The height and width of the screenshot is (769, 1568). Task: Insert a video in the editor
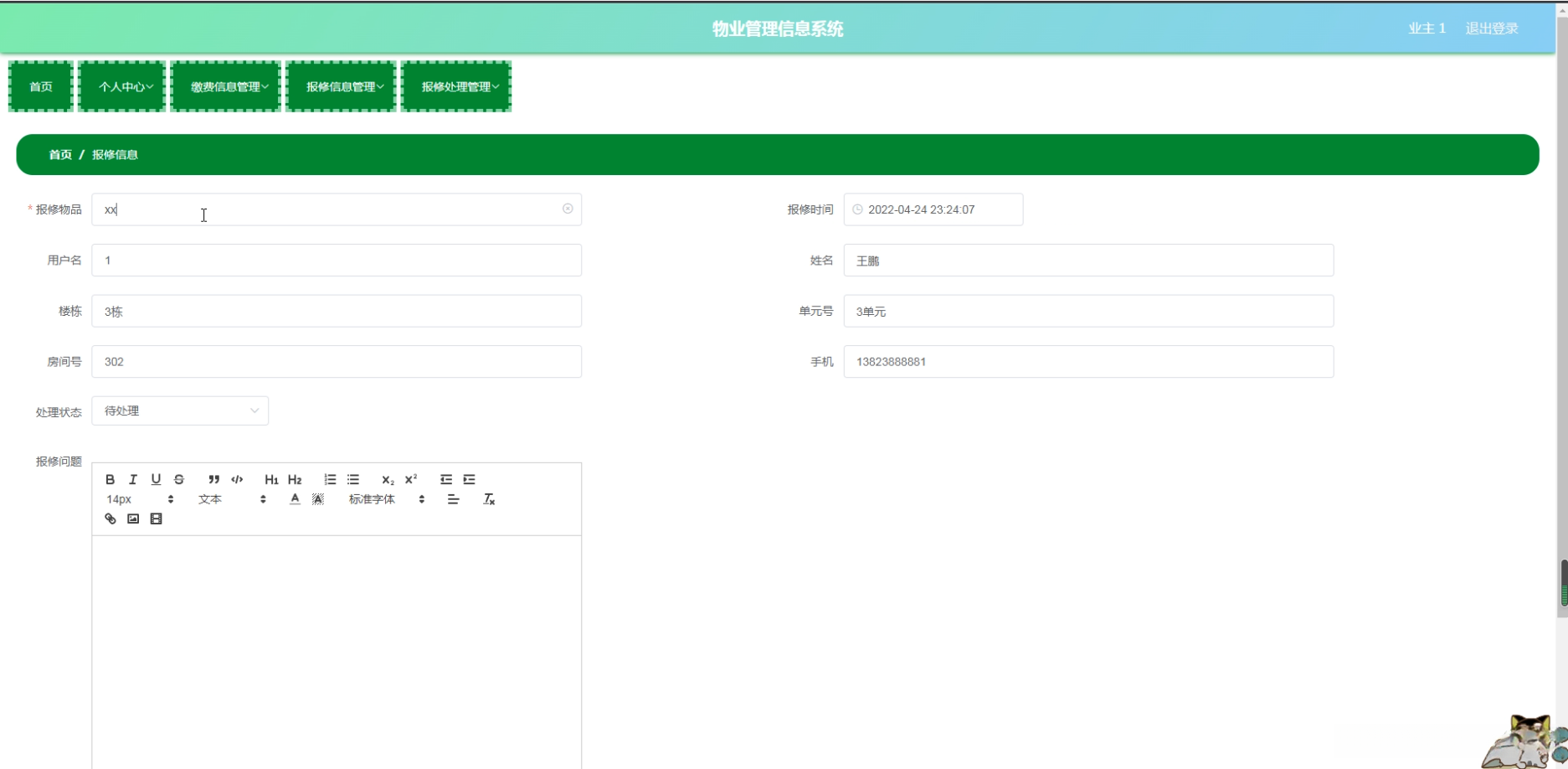(x=156, y=519)
